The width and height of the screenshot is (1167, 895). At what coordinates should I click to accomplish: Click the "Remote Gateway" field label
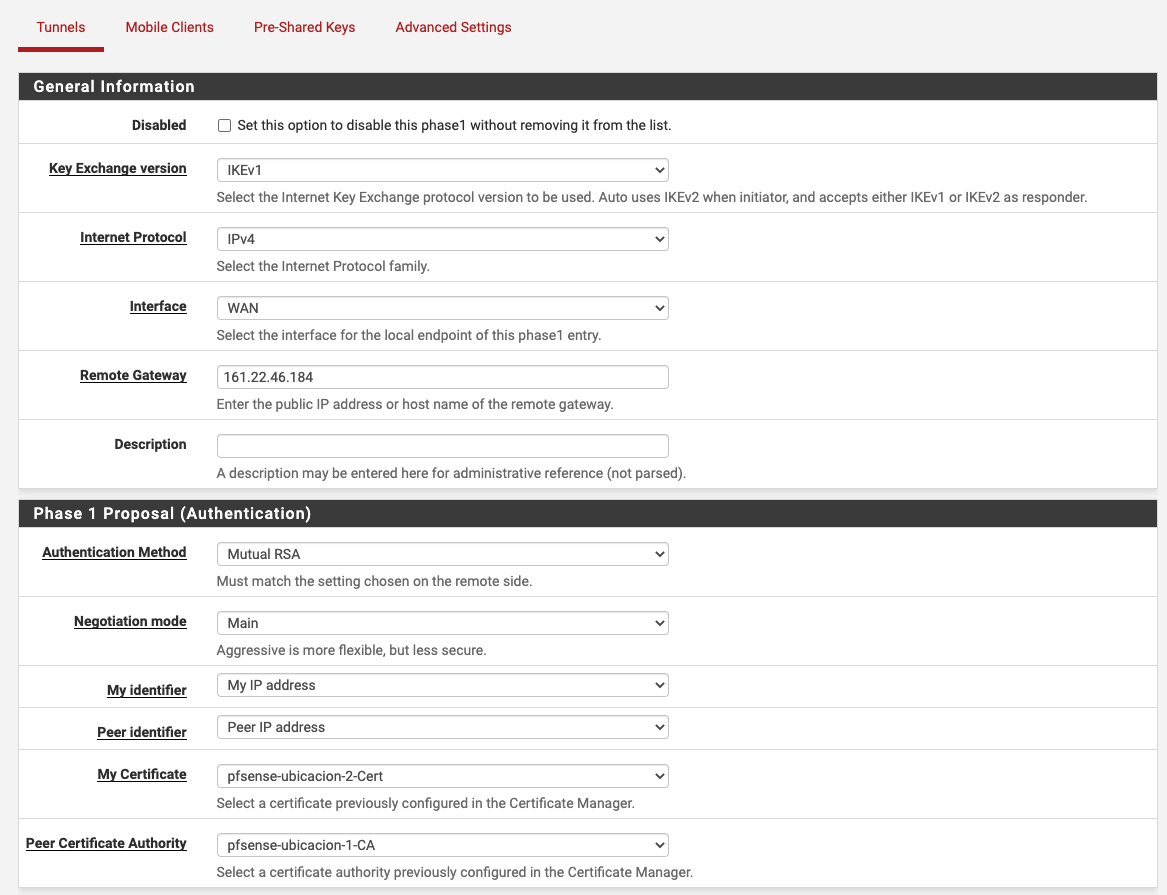click(x=133, y=376)
